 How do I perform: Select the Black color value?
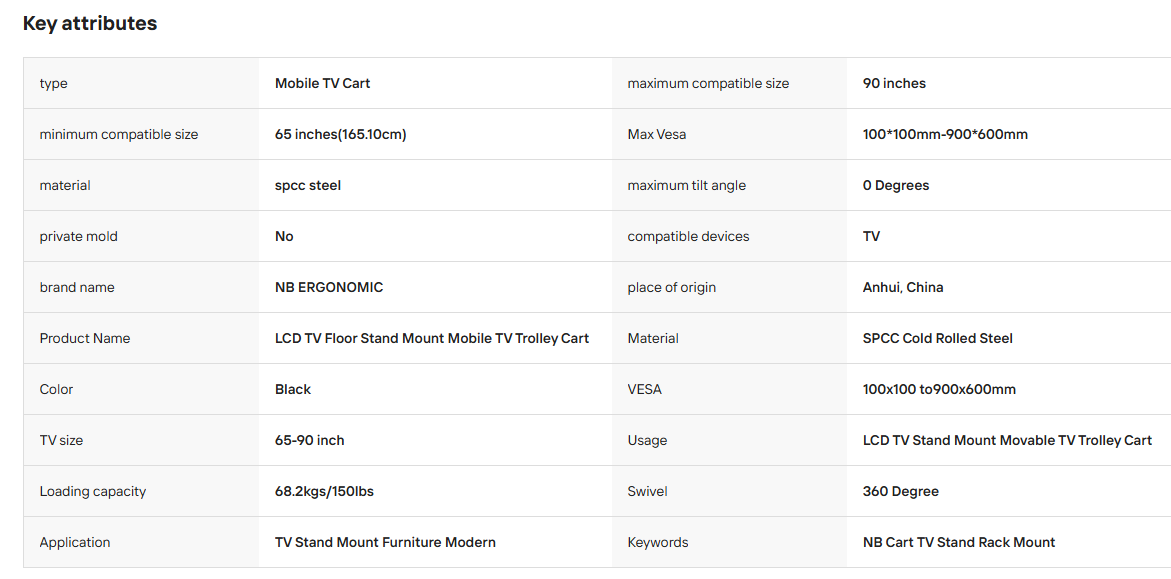[x=293, y=389]
